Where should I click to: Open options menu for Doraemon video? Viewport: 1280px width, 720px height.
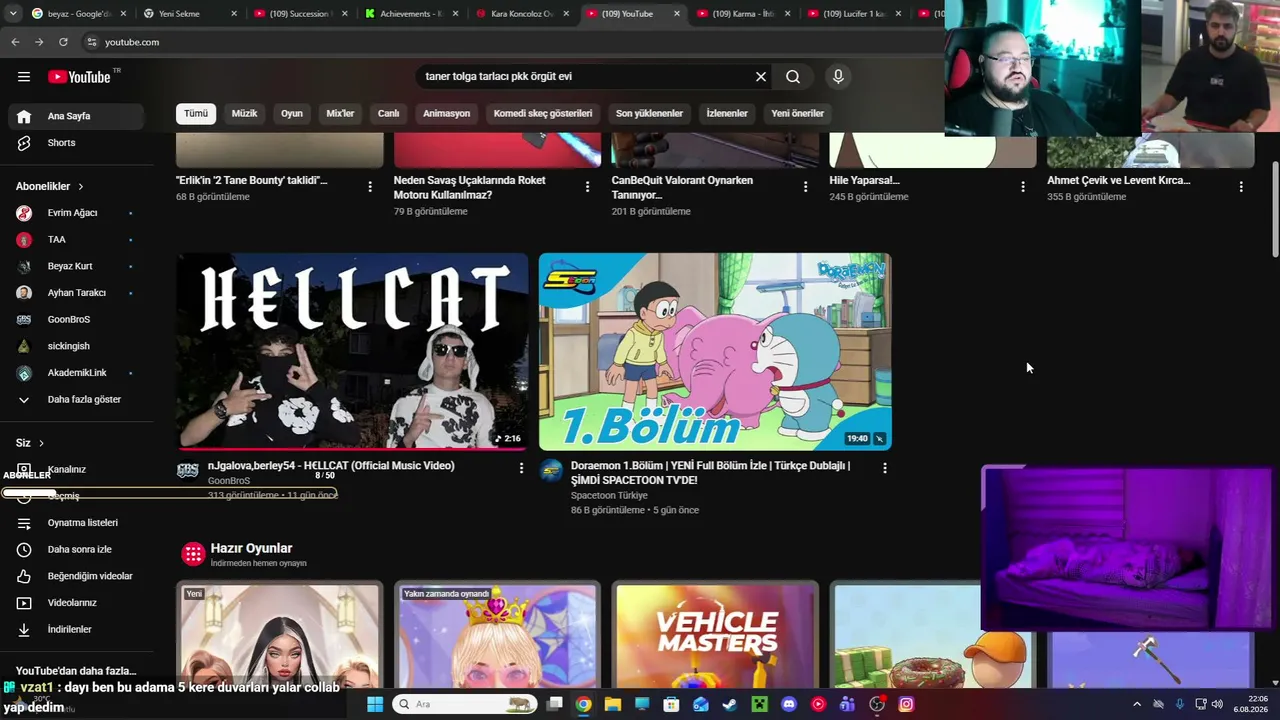(884, 468)
